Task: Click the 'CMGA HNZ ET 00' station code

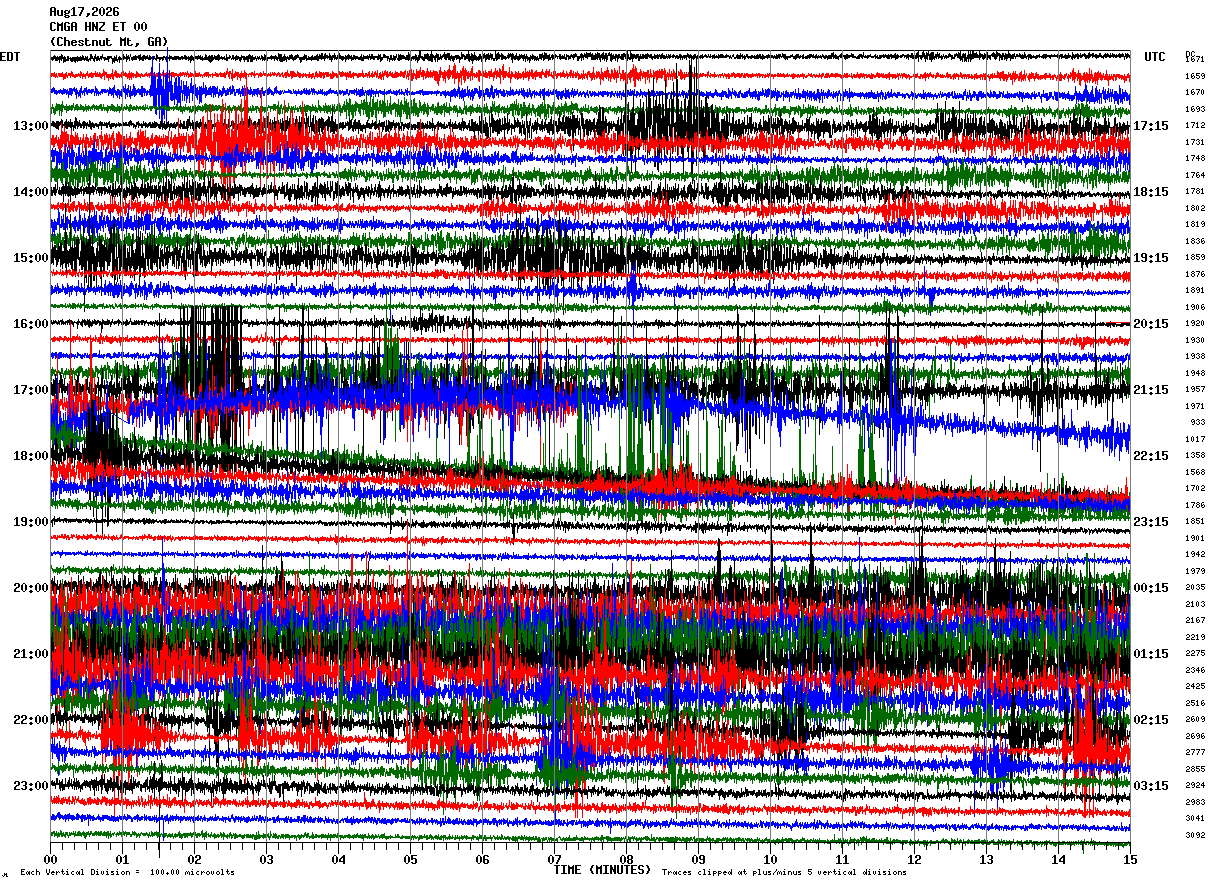Action: [98, 27]
